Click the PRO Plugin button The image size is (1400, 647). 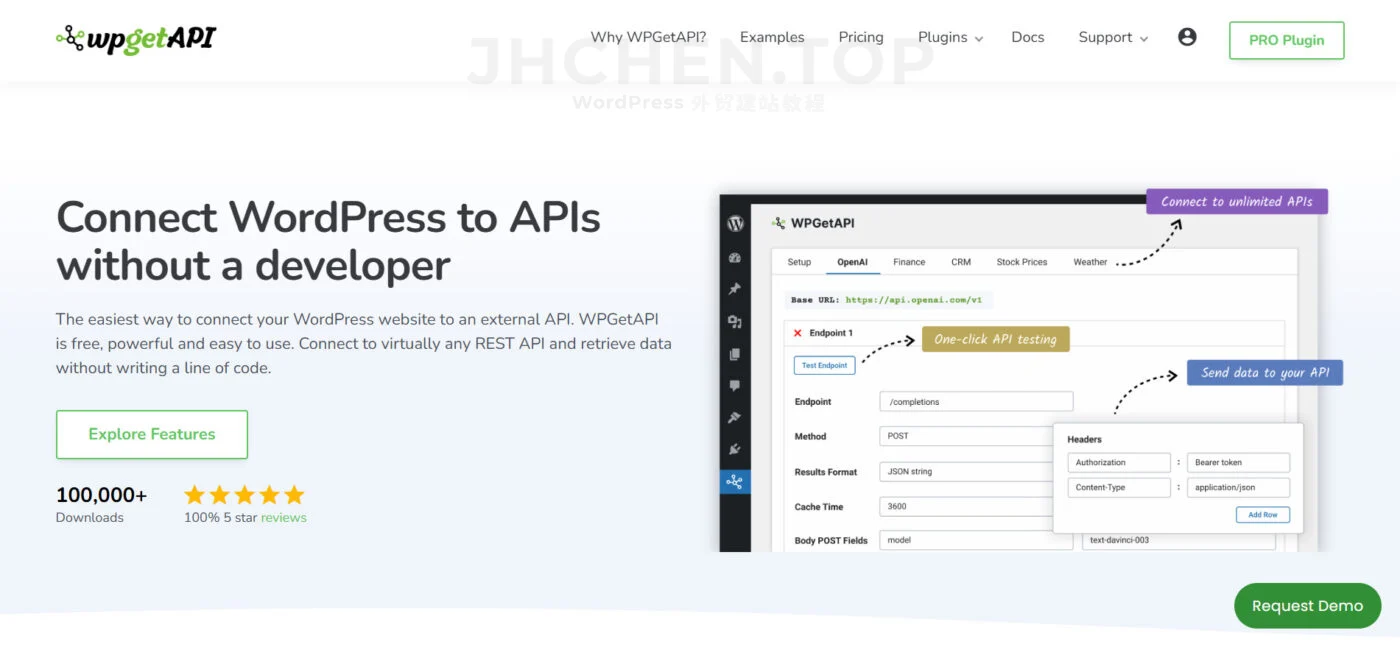[x=1286, y=40]
